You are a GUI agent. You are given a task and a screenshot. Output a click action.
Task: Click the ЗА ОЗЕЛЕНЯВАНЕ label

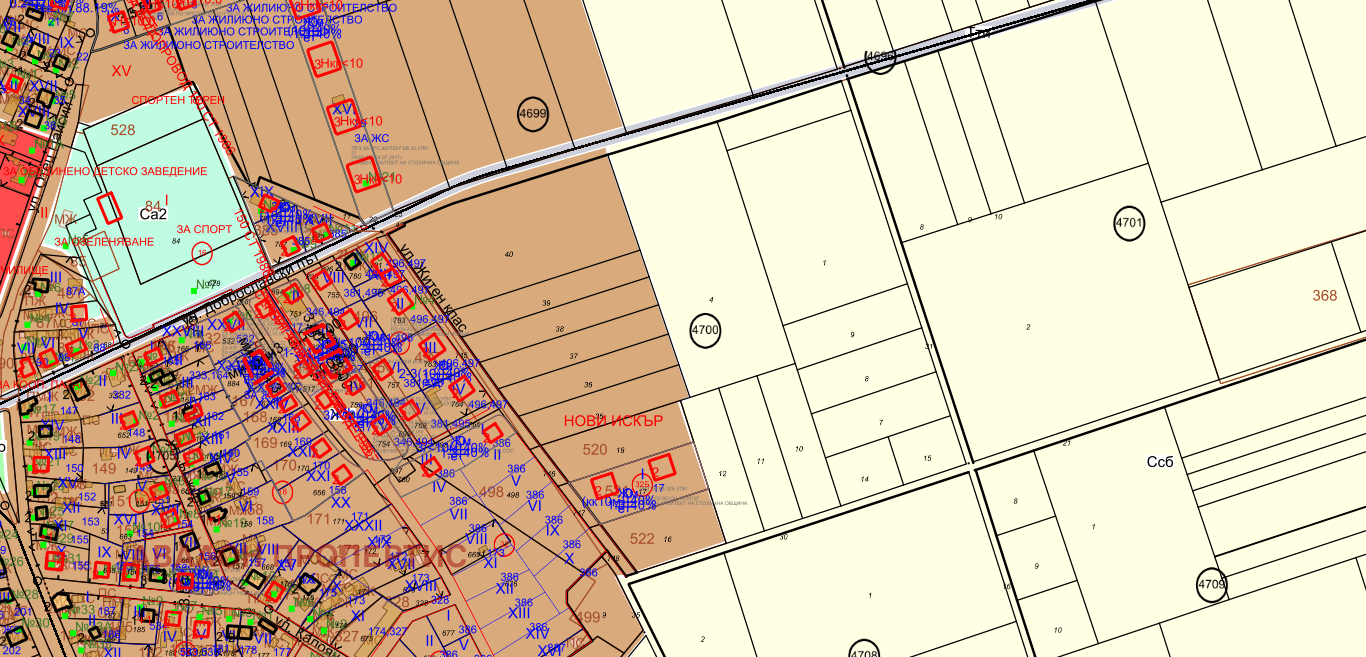(x=104, y=242)
